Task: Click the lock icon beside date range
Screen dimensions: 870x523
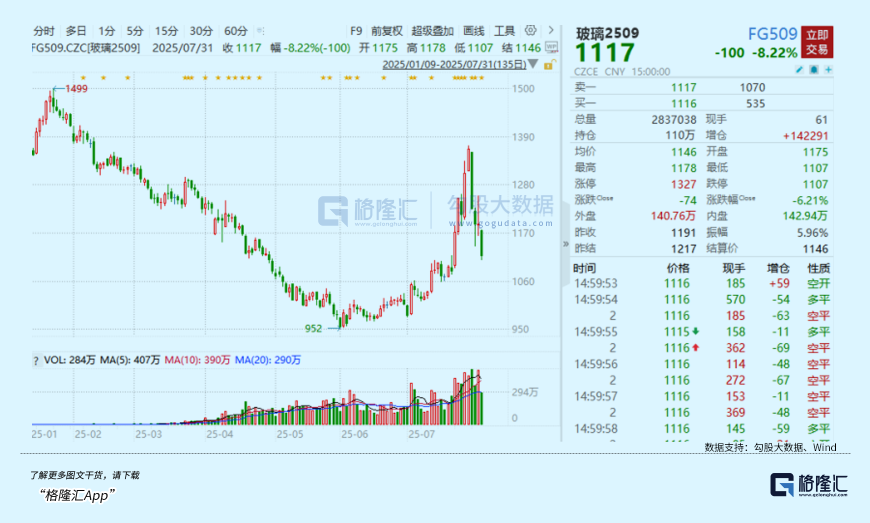Action: click(x=549, y=65)
